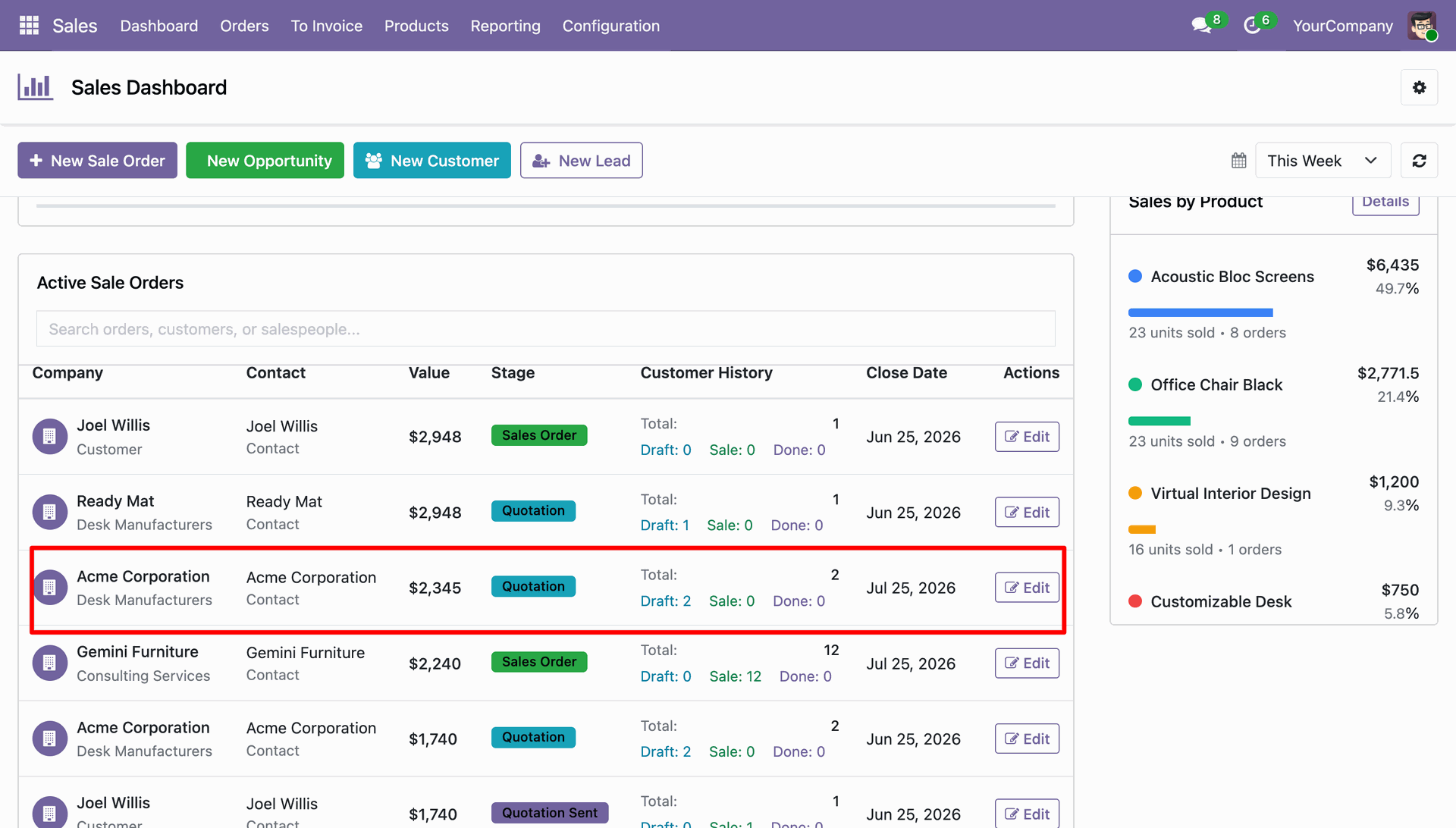
Task: Refresh the dashboard with the reload icon
Action: tap(1419, 161)
